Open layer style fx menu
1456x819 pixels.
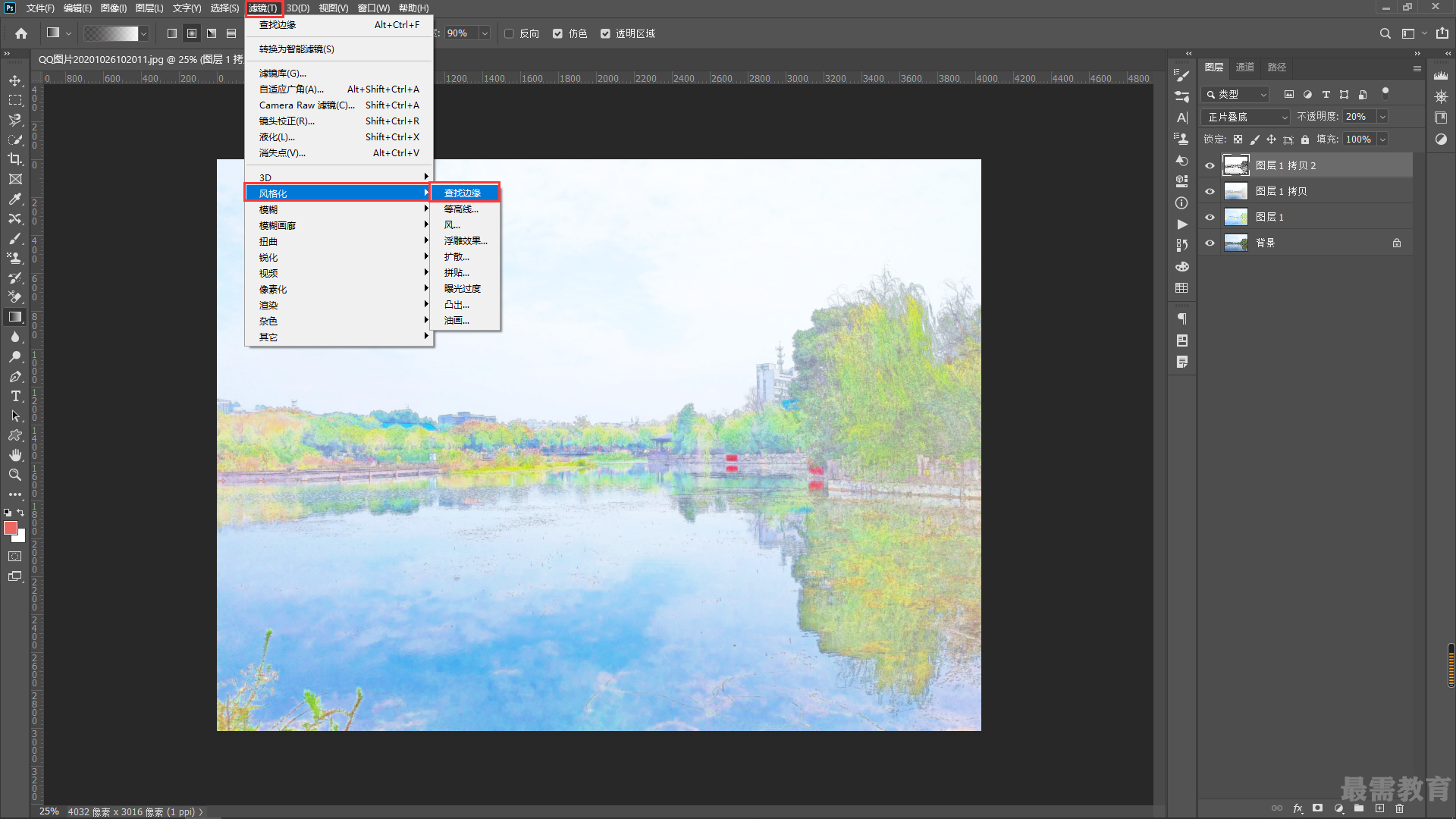click(x=1298, y=808)
